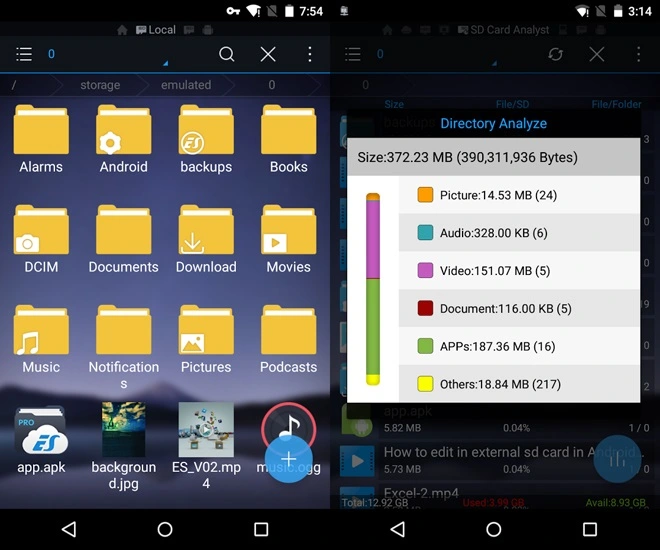660x550 pixels.
Task: Open the Alarms folder
Action: tap(41, 139)
